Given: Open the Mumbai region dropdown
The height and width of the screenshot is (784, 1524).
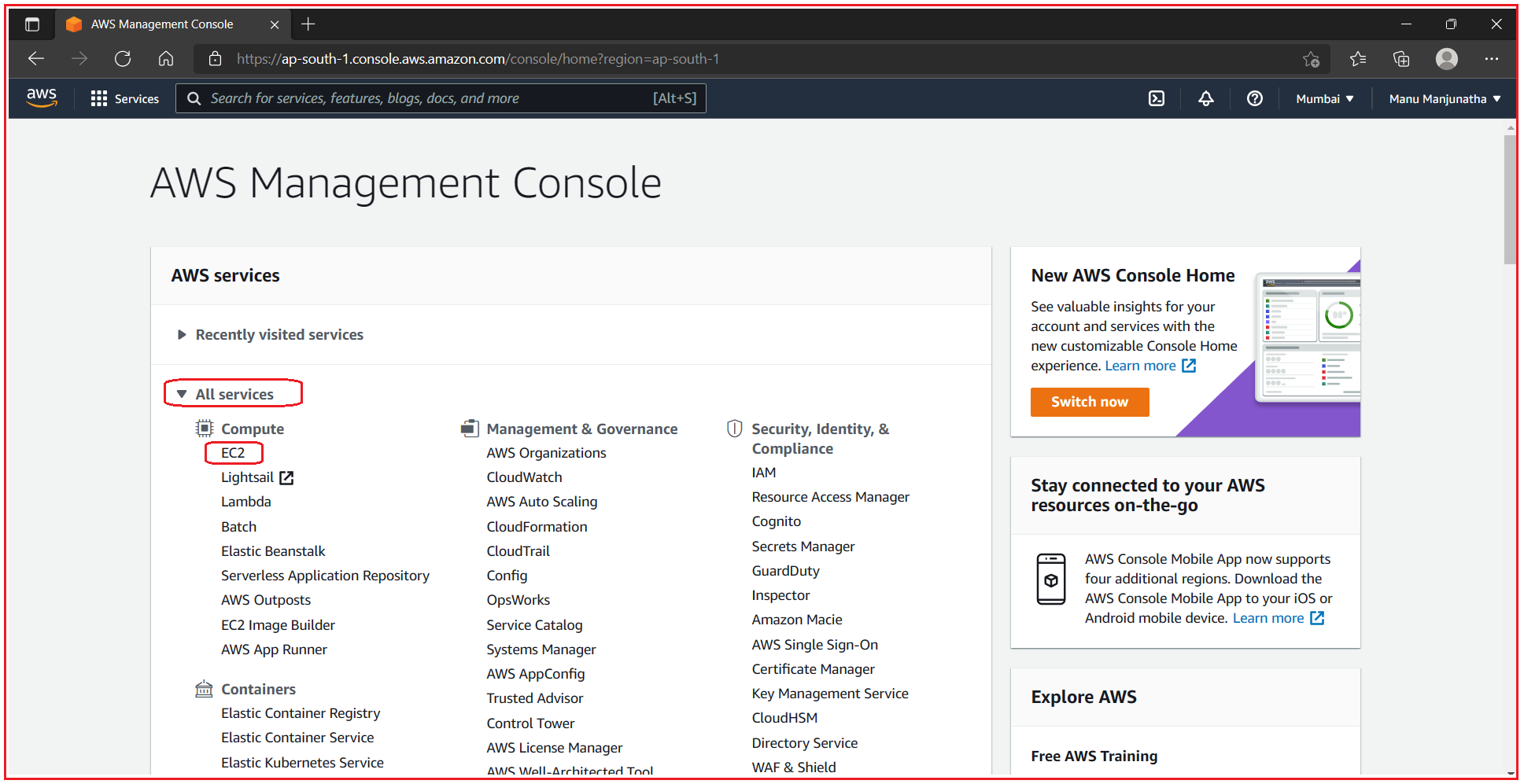Looking at the screenshot, I should [1325, 99].
